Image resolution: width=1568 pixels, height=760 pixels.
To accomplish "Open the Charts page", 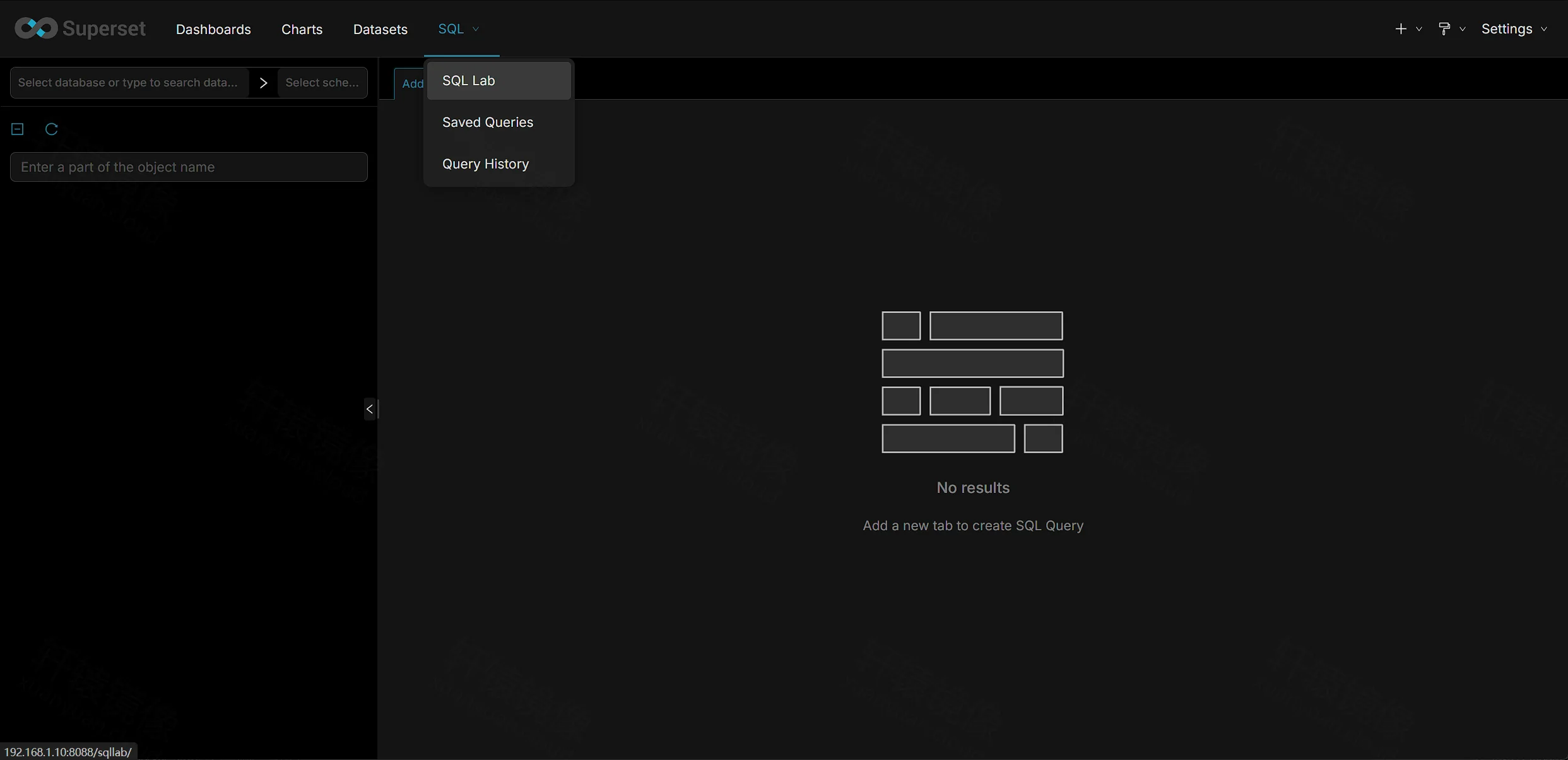I will 302,29.
